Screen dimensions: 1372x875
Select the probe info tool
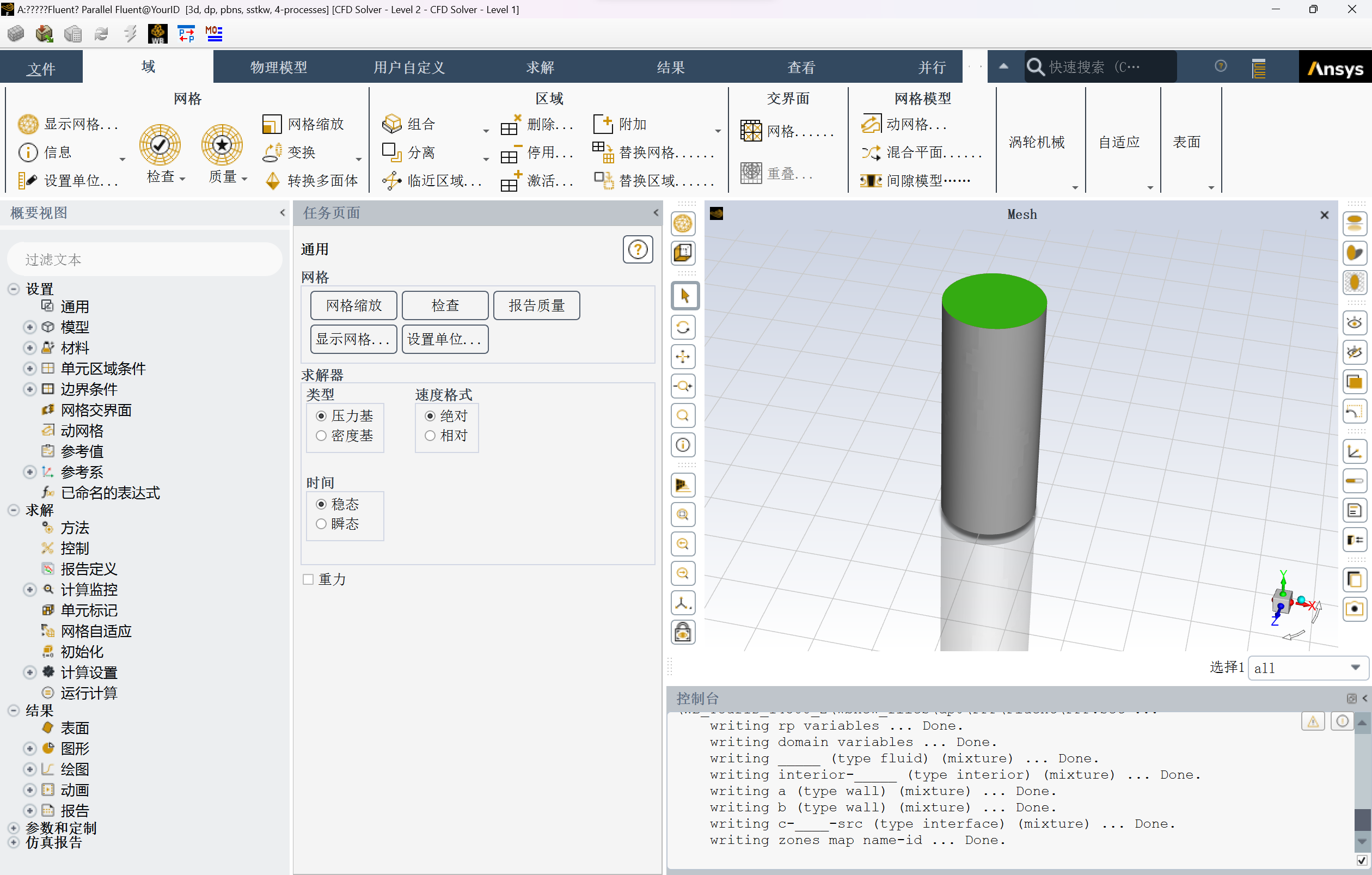(x=684, y=445)
